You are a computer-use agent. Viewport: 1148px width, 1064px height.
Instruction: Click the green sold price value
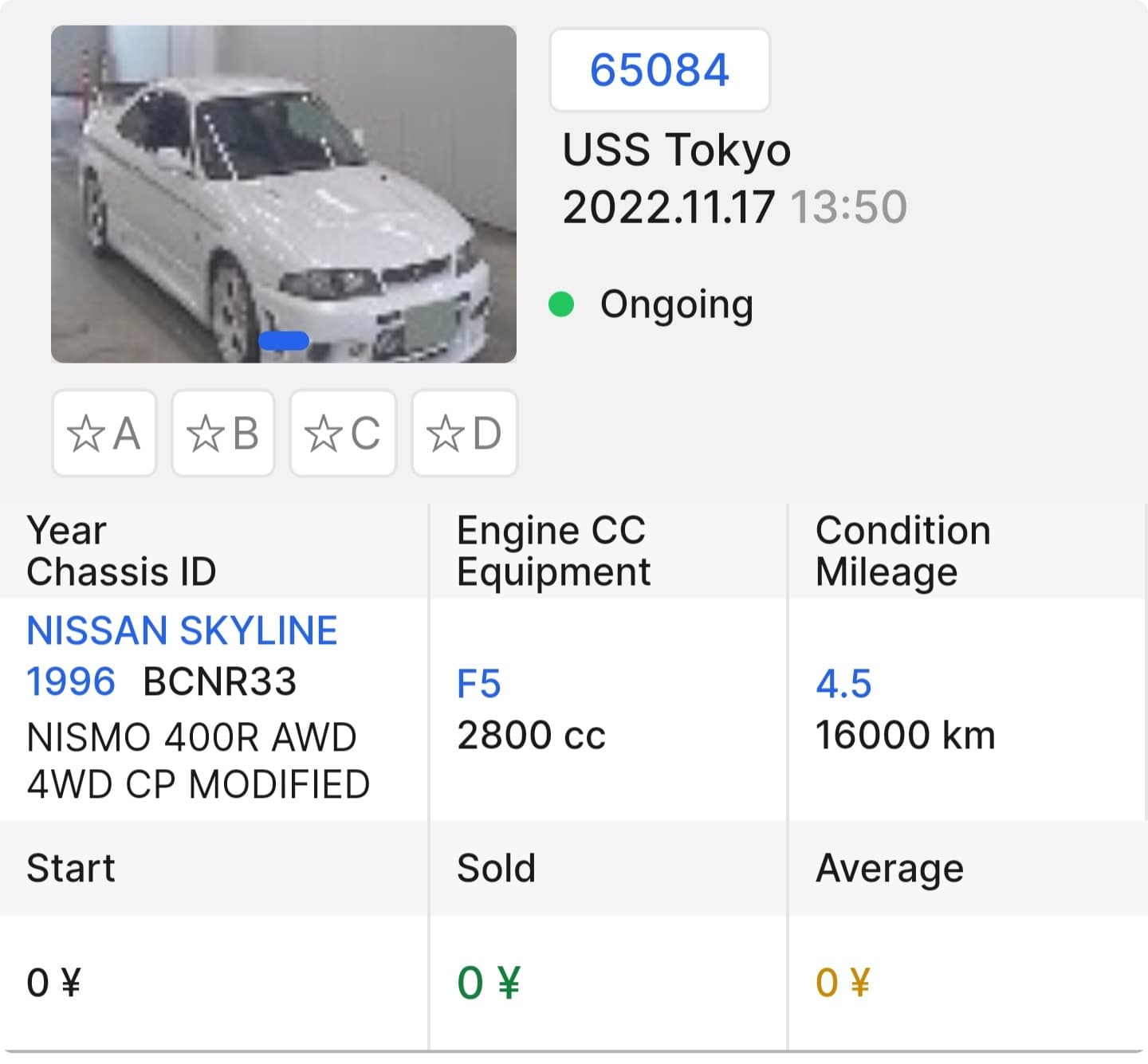click(x=489, y=983)
